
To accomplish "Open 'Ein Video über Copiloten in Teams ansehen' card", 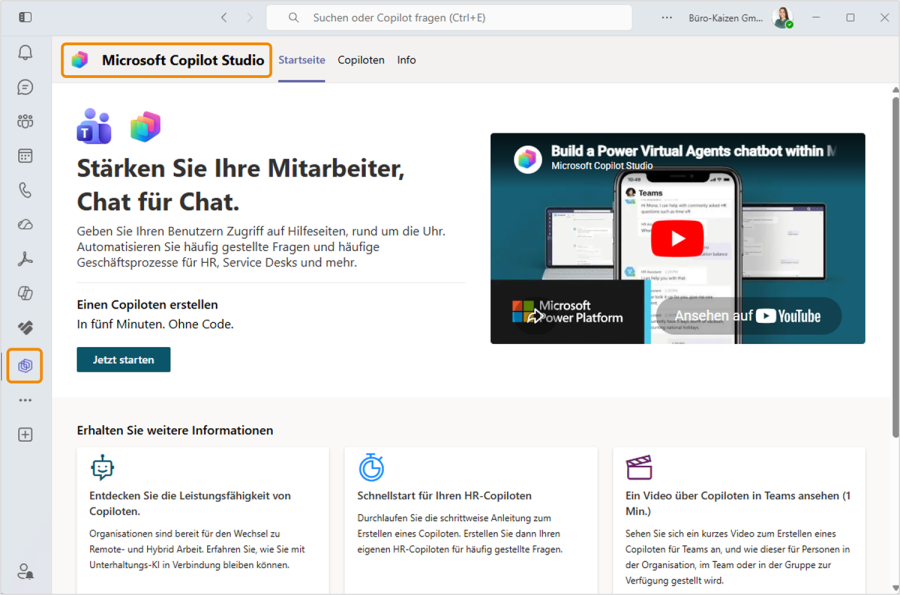I will tap(739, 520).
